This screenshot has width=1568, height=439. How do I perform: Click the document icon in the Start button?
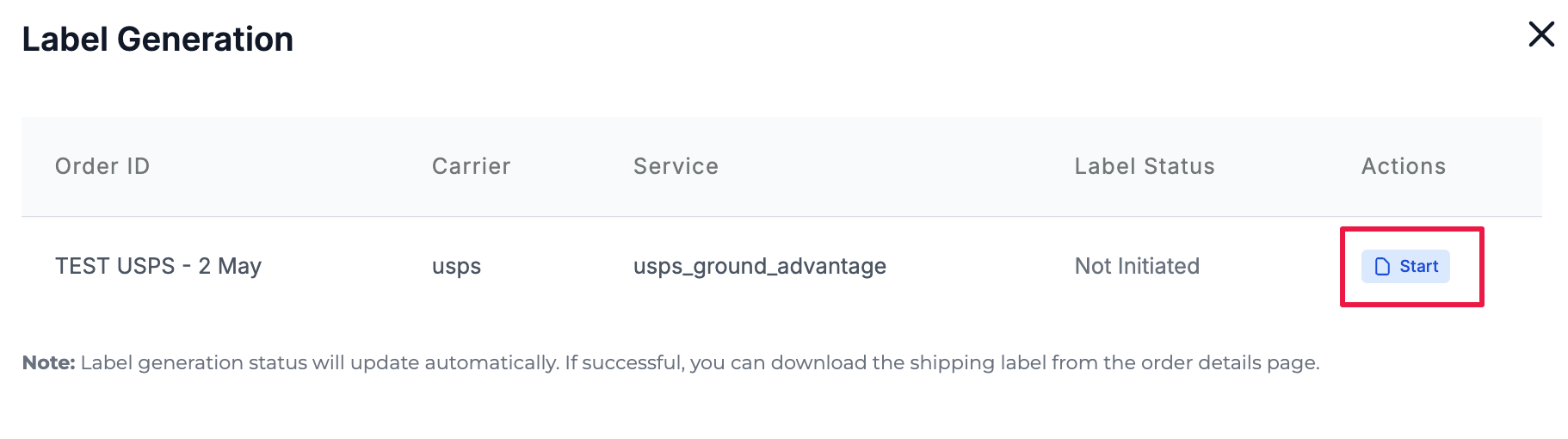(x=1382, y=267)
